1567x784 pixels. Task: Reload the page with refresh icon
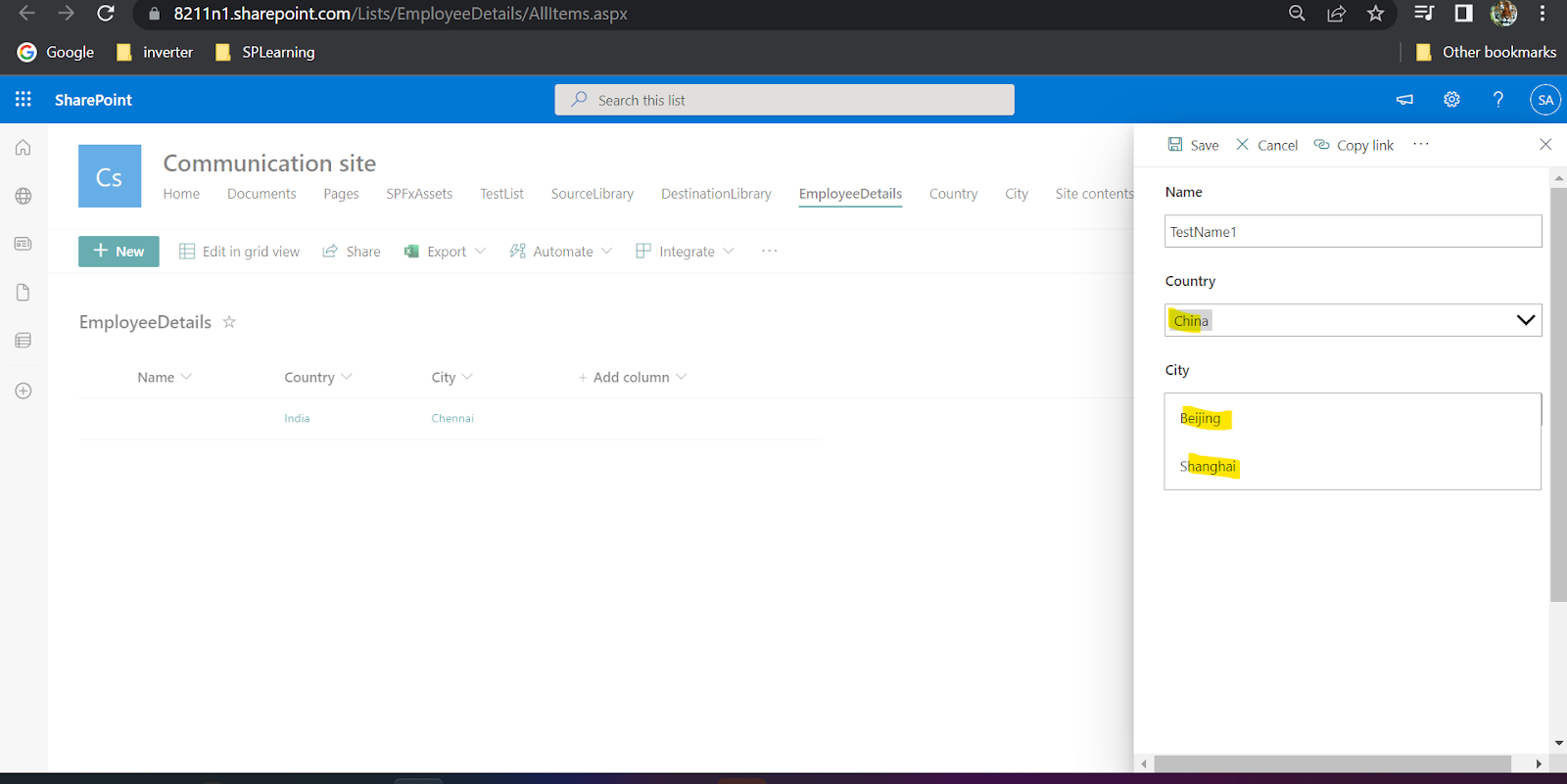pos(106,14)
